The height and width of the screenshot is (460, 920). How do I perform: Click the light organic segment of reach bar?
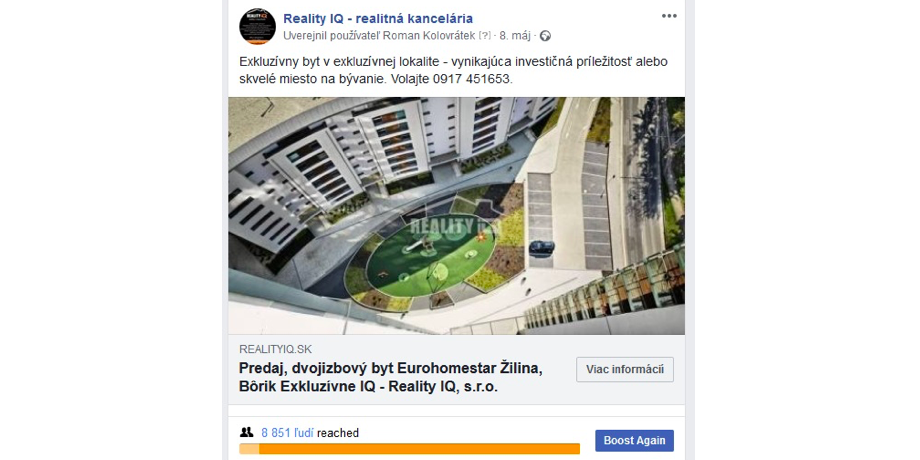pyautogui.click(x=249, y=449)
